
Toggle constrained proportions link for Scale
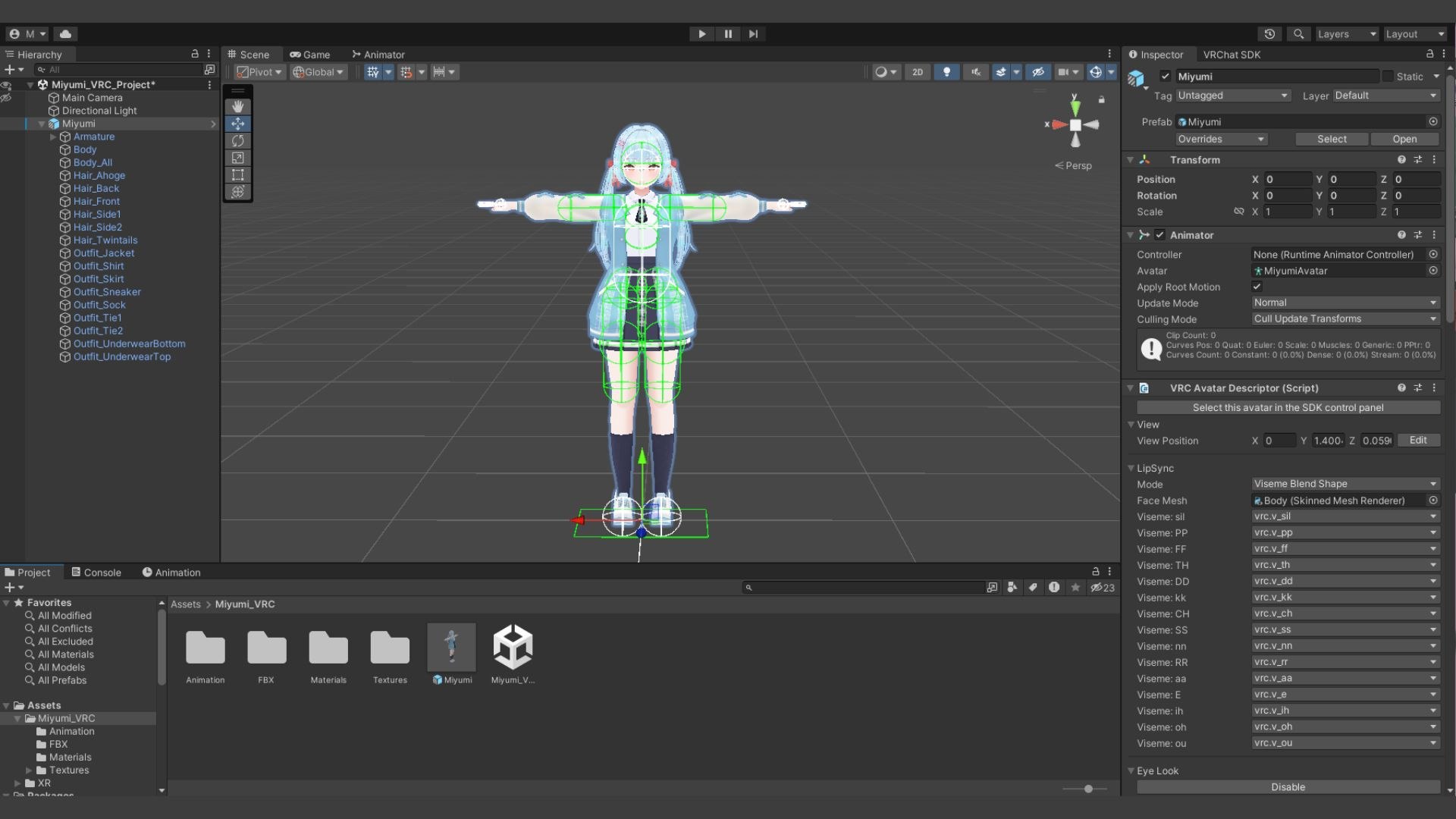[x=1238, y=212]
